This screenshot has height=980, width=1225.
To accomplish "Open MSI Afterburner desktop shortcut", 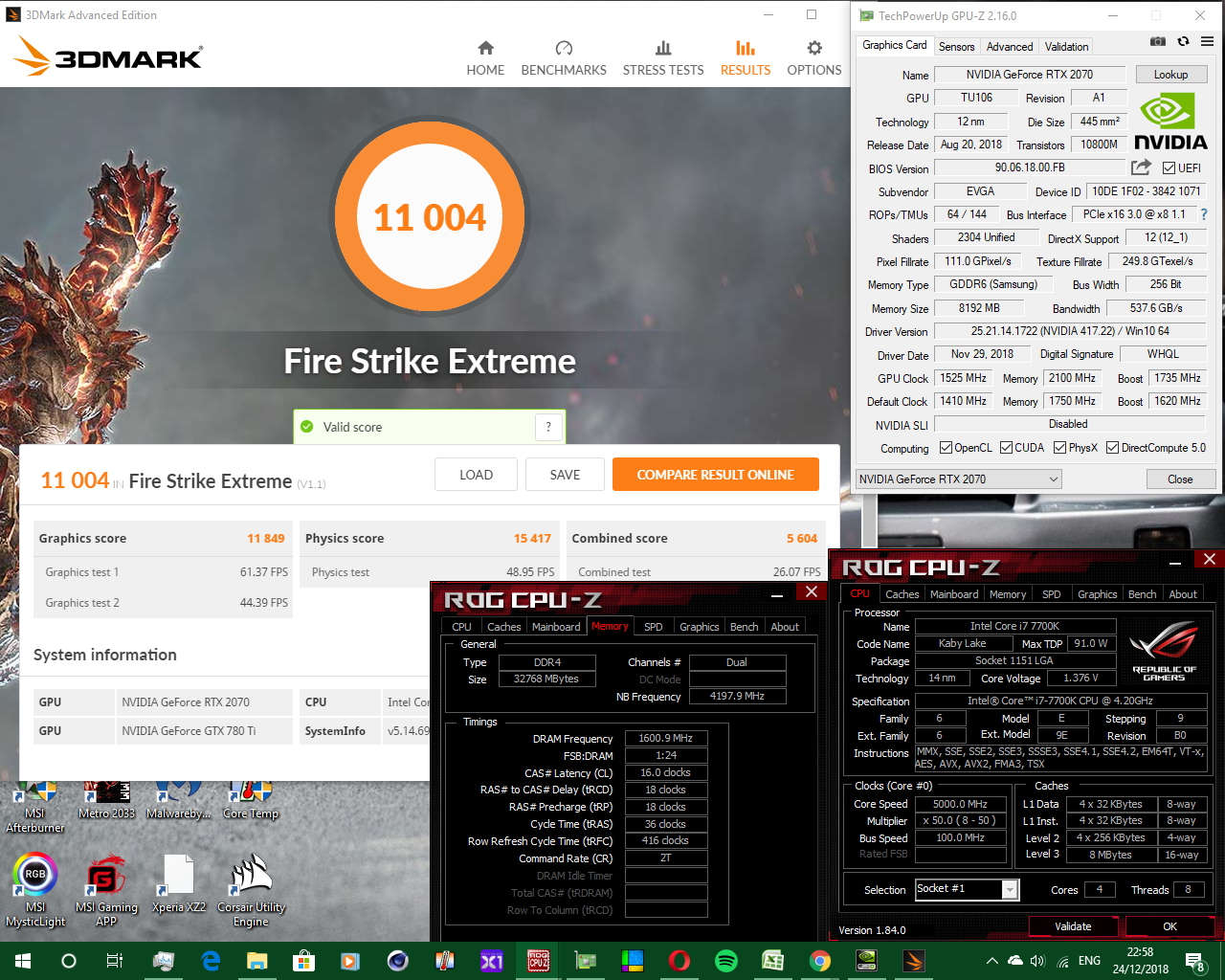I will coord(35,806).
